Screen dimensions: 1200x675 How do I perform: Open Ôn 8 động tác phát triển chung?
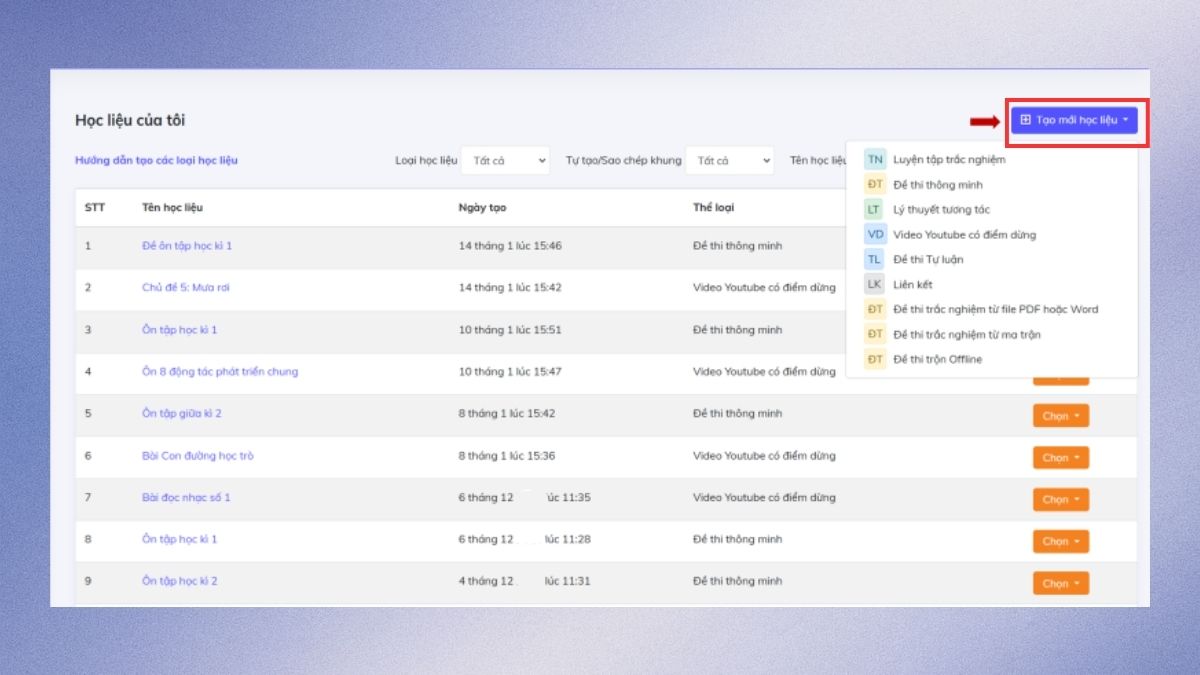[x=220, y=371]
